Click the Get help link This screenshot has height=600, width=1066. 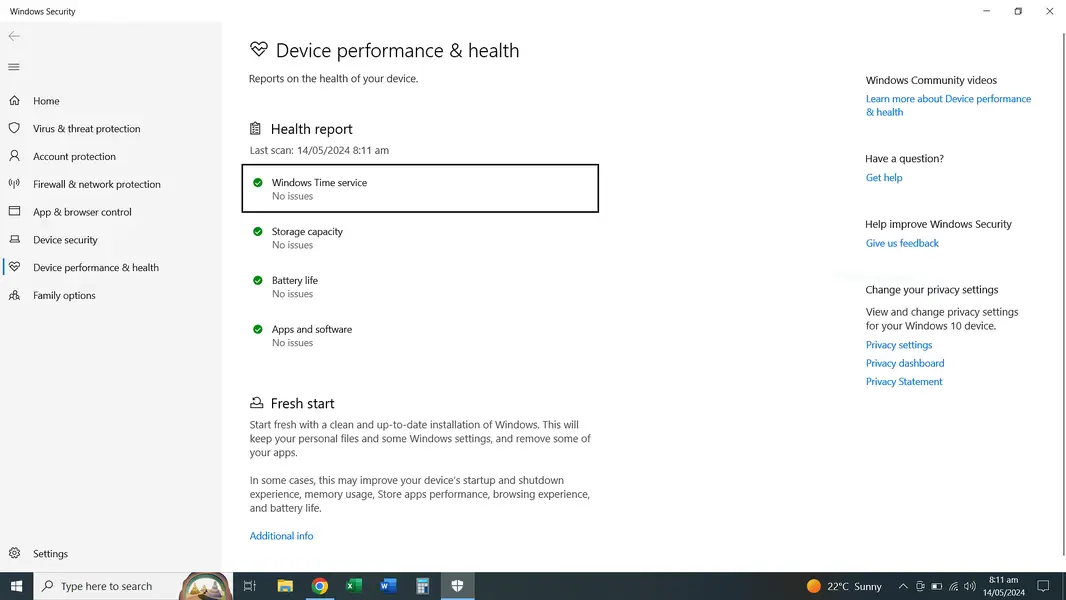[x=884, y=178]
